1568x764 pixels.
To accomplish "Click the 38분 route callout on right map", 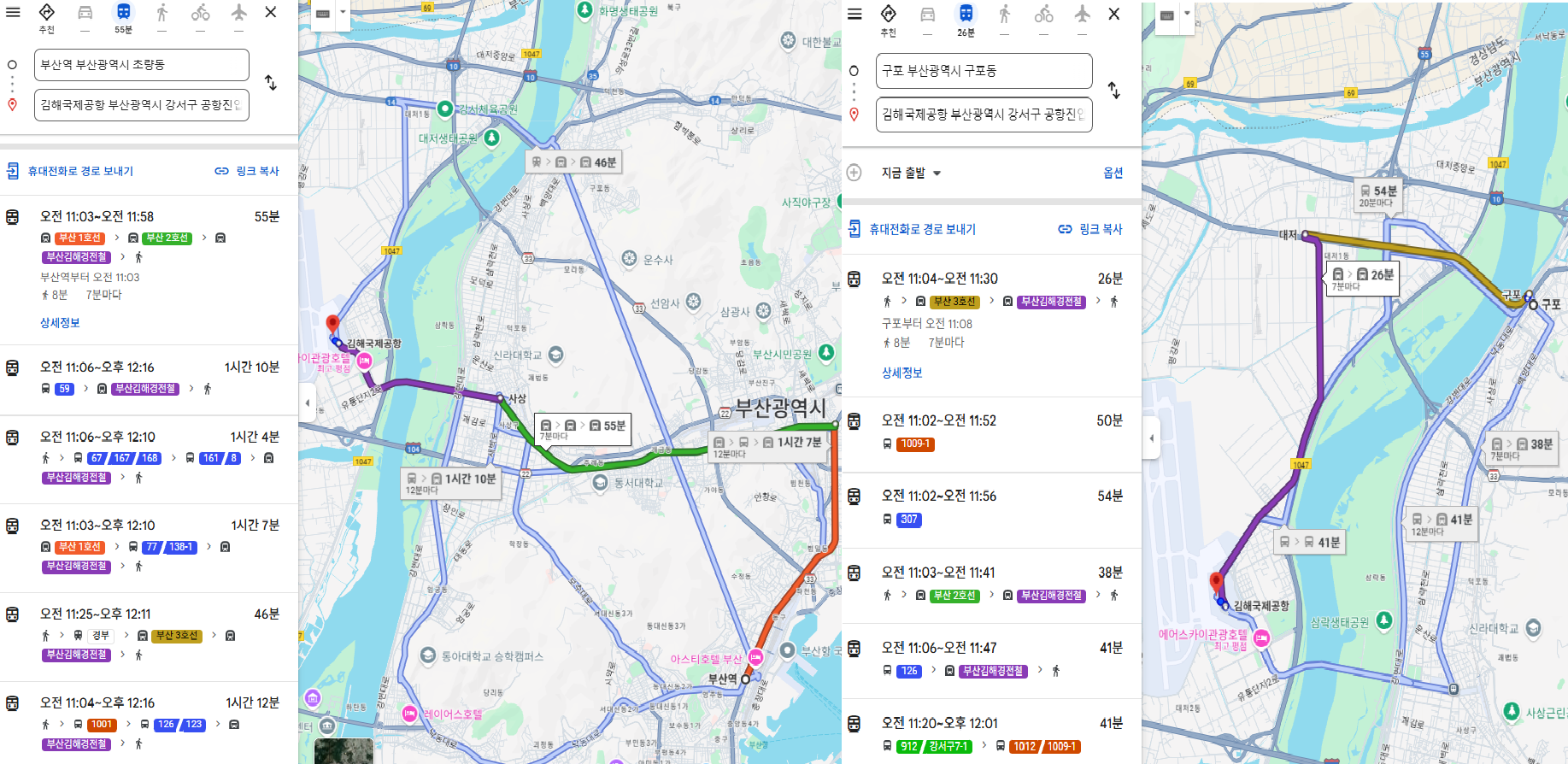I will (1522, 449).
